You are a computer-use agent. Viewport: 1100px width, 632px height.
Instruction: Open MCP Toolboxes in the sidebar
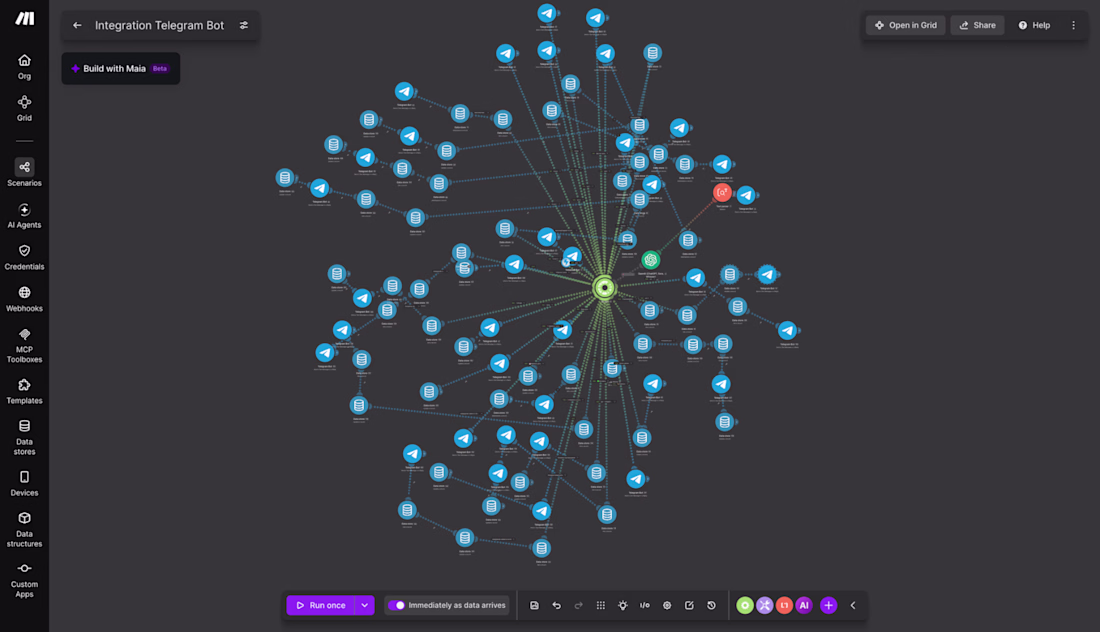[x=25, y=346]
